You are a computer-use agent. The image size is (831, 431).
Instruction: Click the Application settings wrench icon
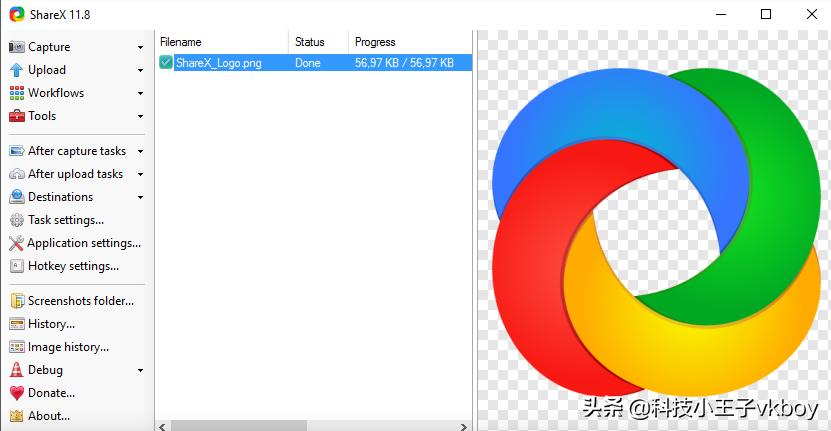tap(16, 243)
